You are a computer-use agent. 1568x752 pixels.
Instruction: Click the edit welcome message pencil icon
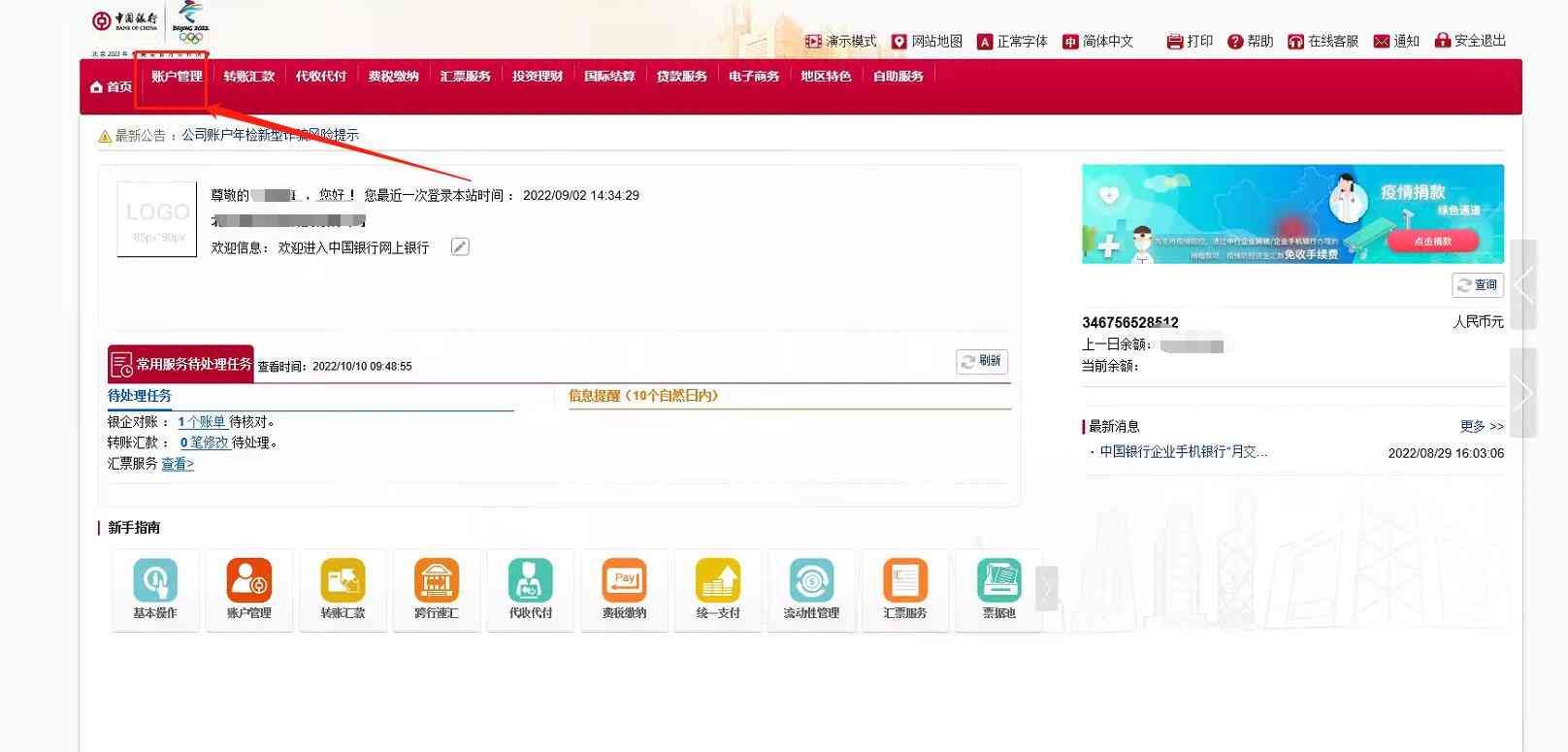tap(460, 247)
